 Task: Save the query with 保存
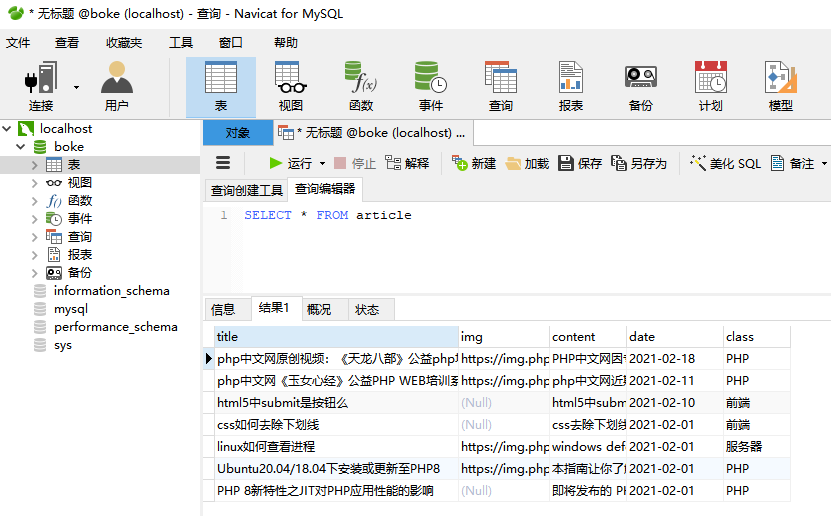coord(580,163)
